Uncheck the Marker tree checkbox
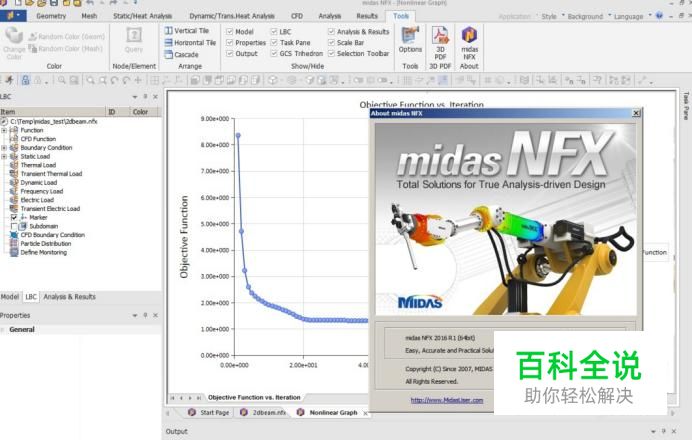This screenshot has width=692, height=440. (14, 218)
